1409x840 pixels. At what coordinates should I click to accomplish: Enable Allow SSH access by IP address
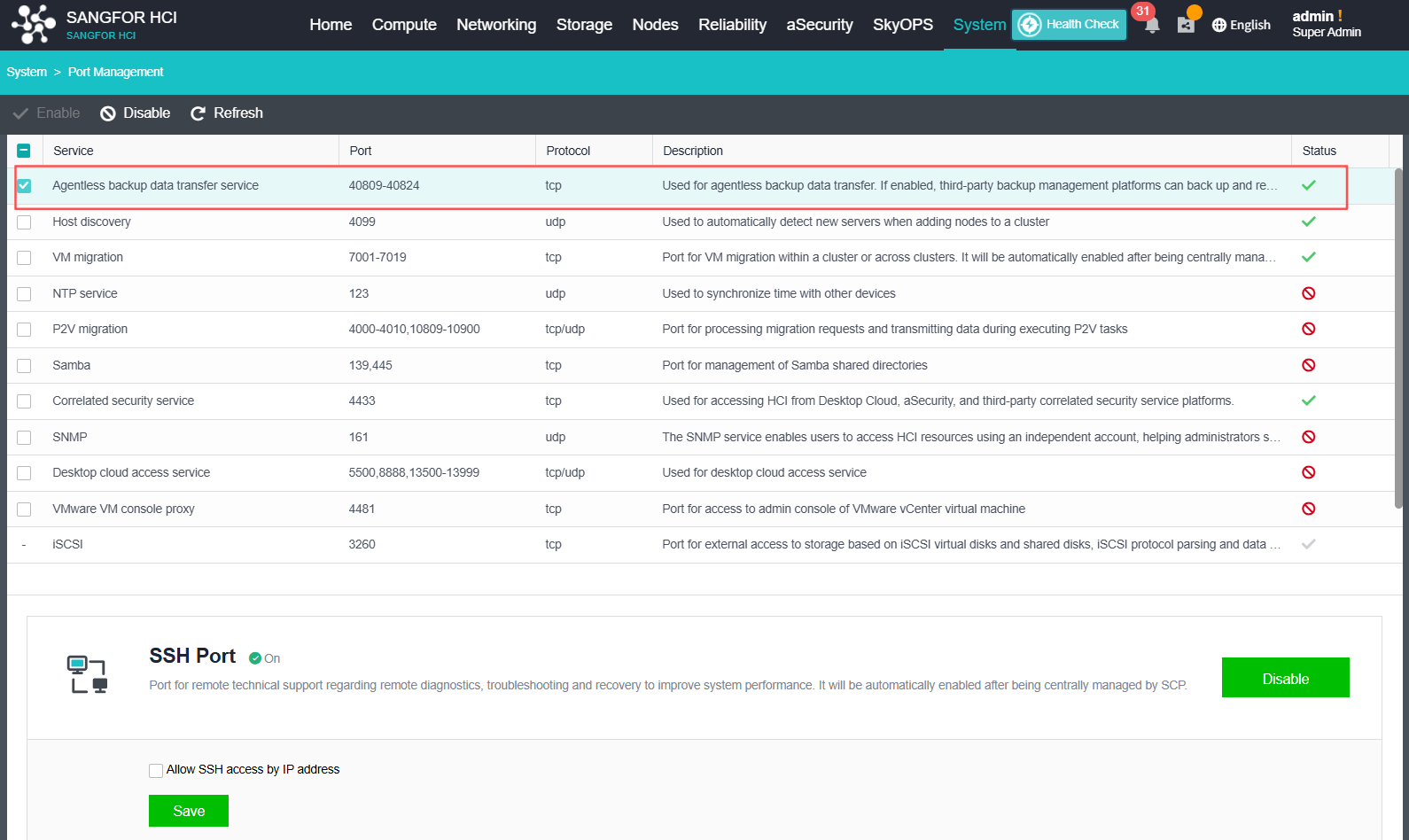[x=156, y=770]
